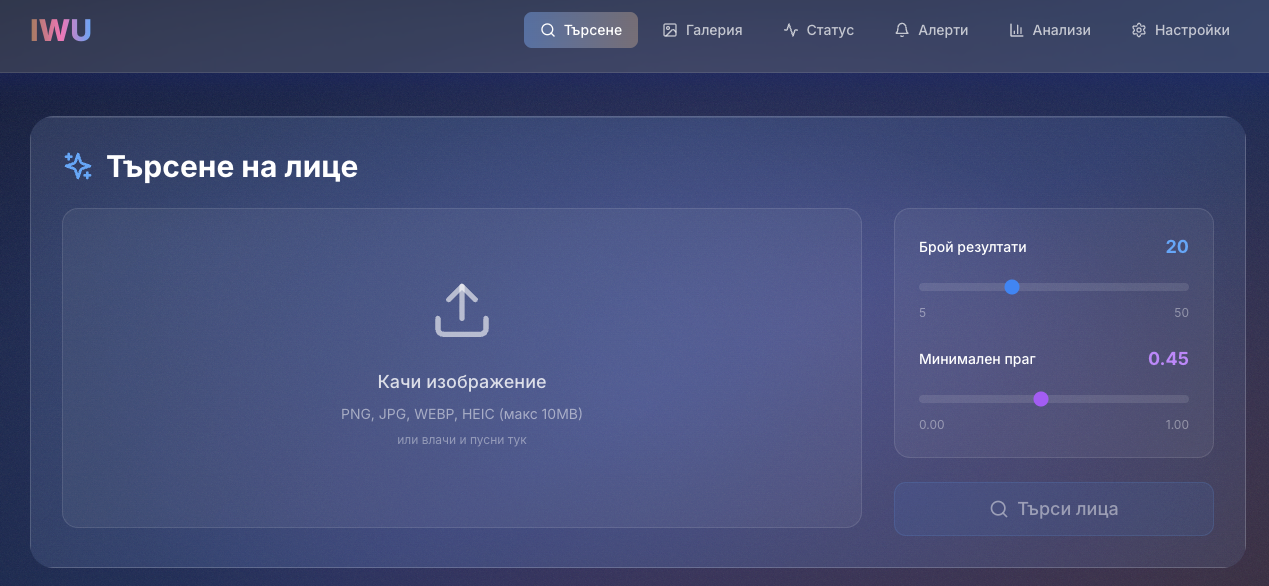Click the Качи изображение upload text

coord(462,382)
